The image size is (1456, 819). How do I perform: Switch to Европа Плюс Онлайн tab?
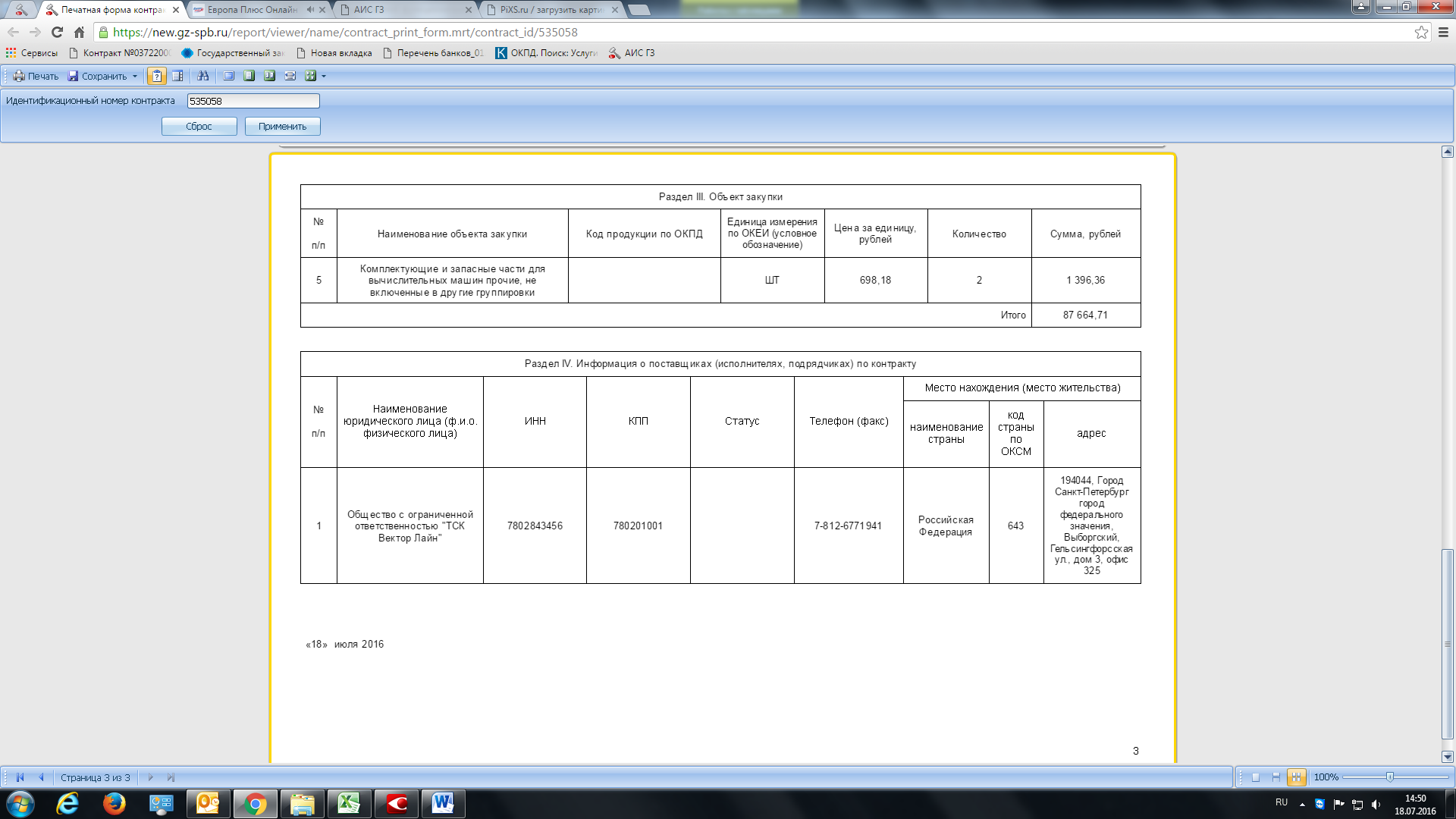pos(252,10)
